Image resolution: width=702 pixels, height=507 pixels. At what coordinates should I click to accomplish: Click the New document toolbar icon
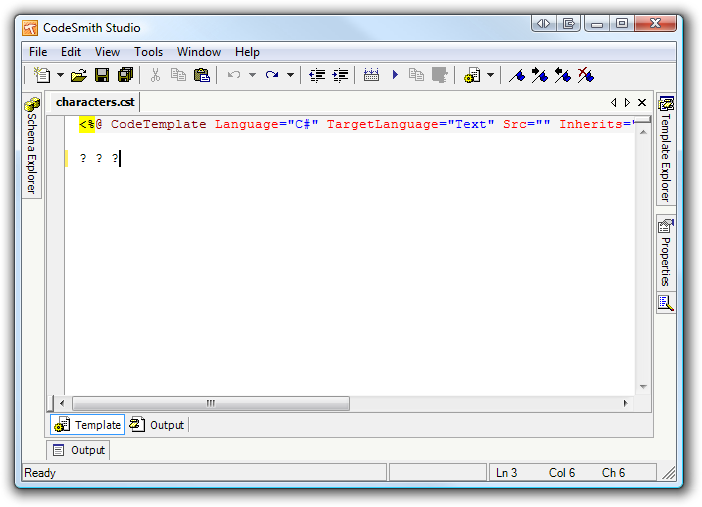pos(42,75)
